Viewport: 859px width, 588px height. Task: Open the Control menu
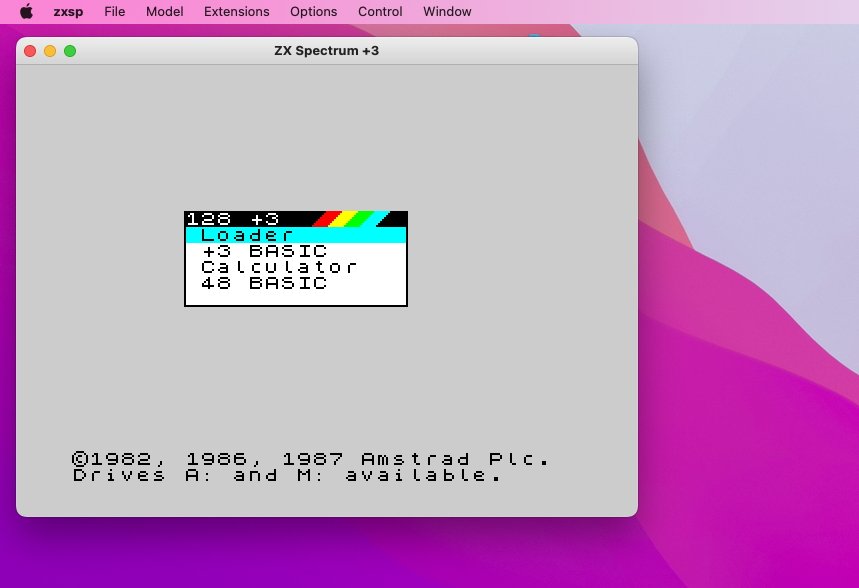click(x=380, y=12)
